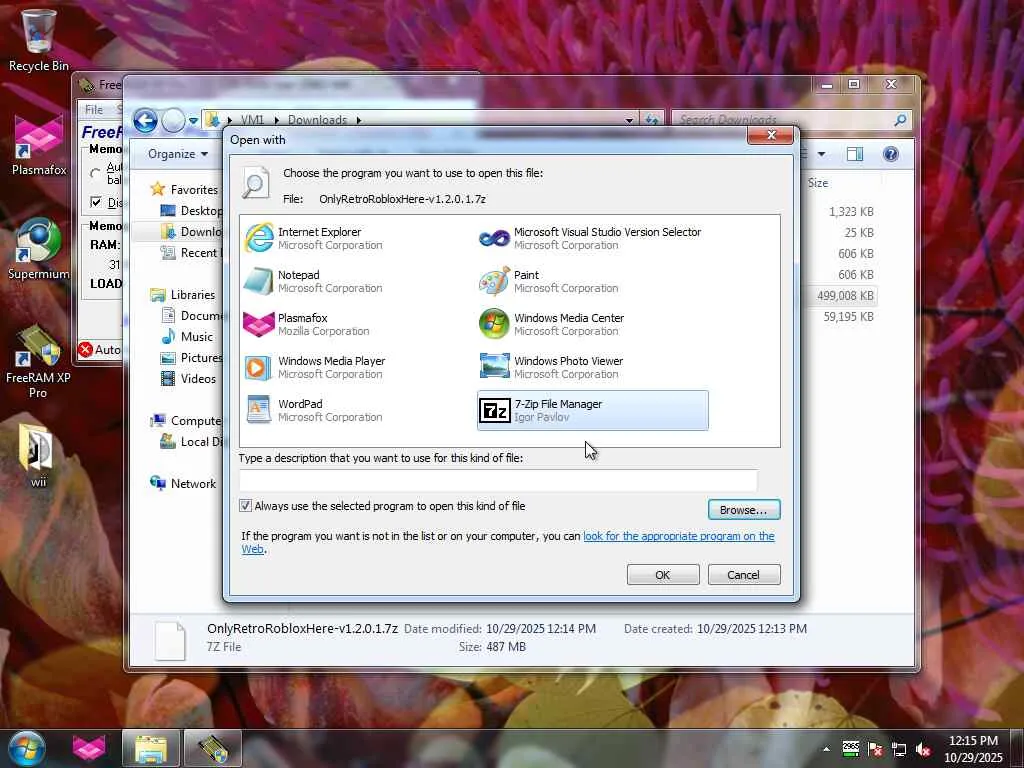Select the Supermium desktop shortcut
Image resolution: width=1024 pixels, height=768 pixels.
click(39, 249)
